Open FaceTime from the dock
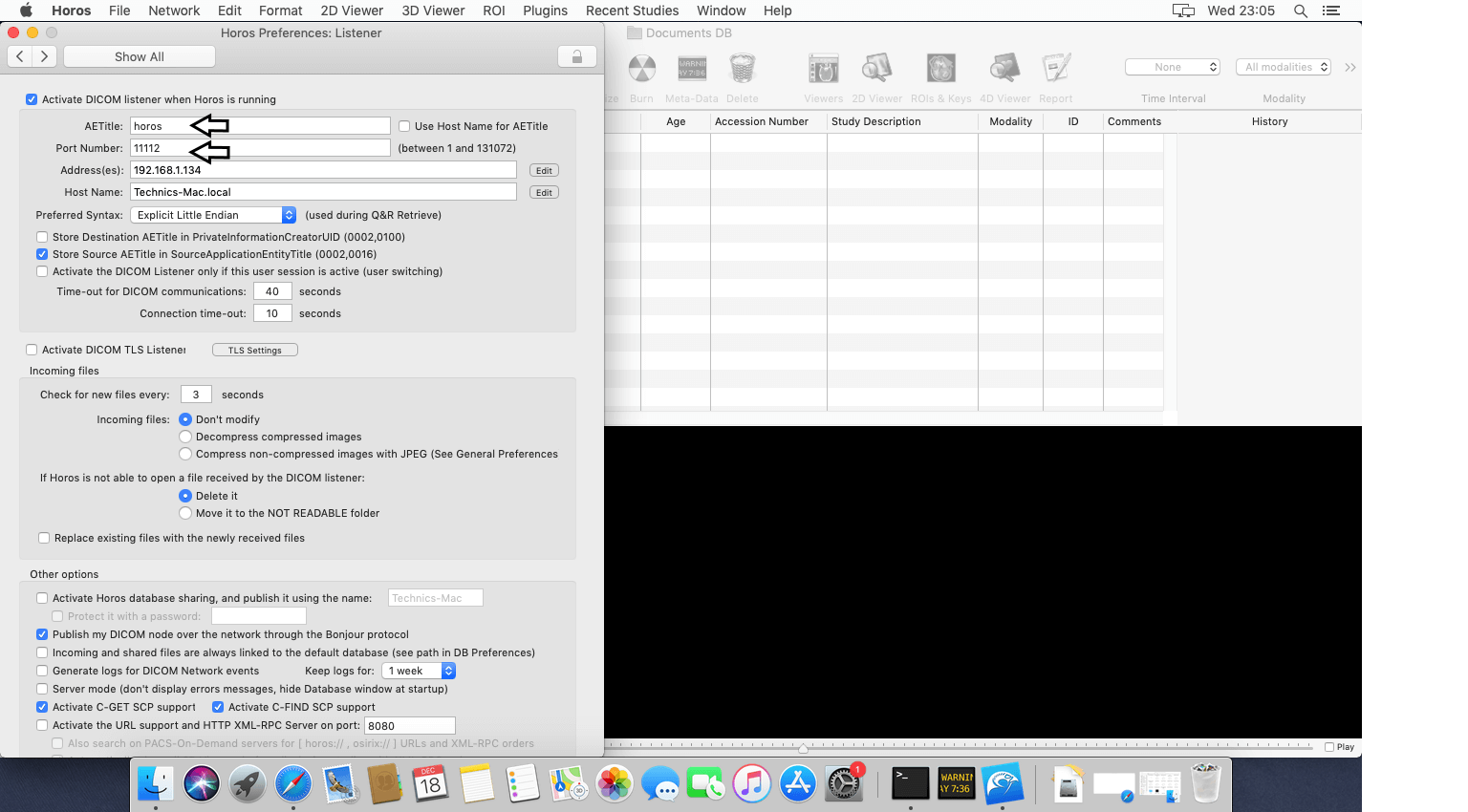This screenshot has height=812, width=1468. coord(706,784)
